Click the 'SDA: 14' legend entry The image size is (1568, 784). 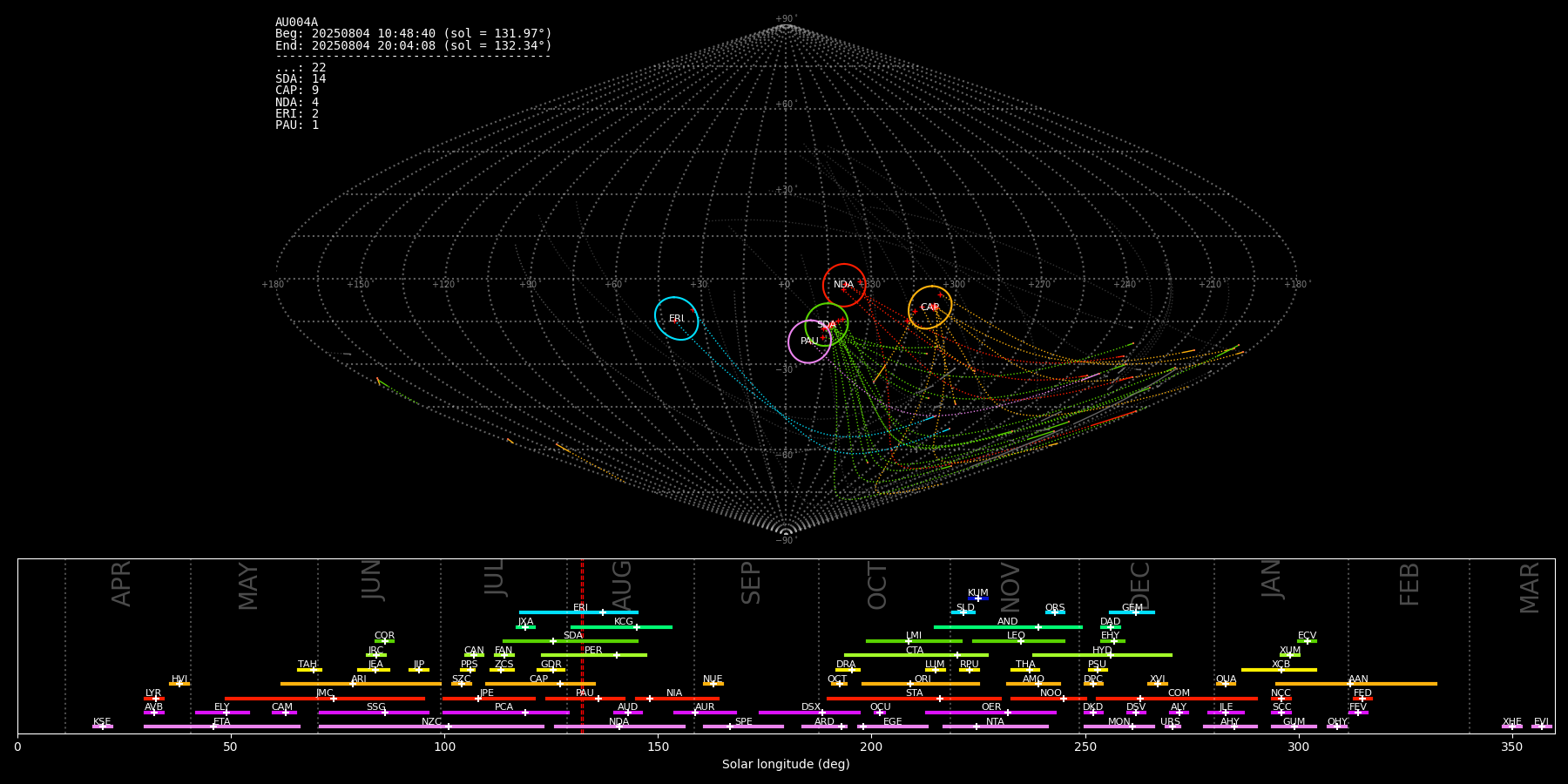[x=301, y=79]
